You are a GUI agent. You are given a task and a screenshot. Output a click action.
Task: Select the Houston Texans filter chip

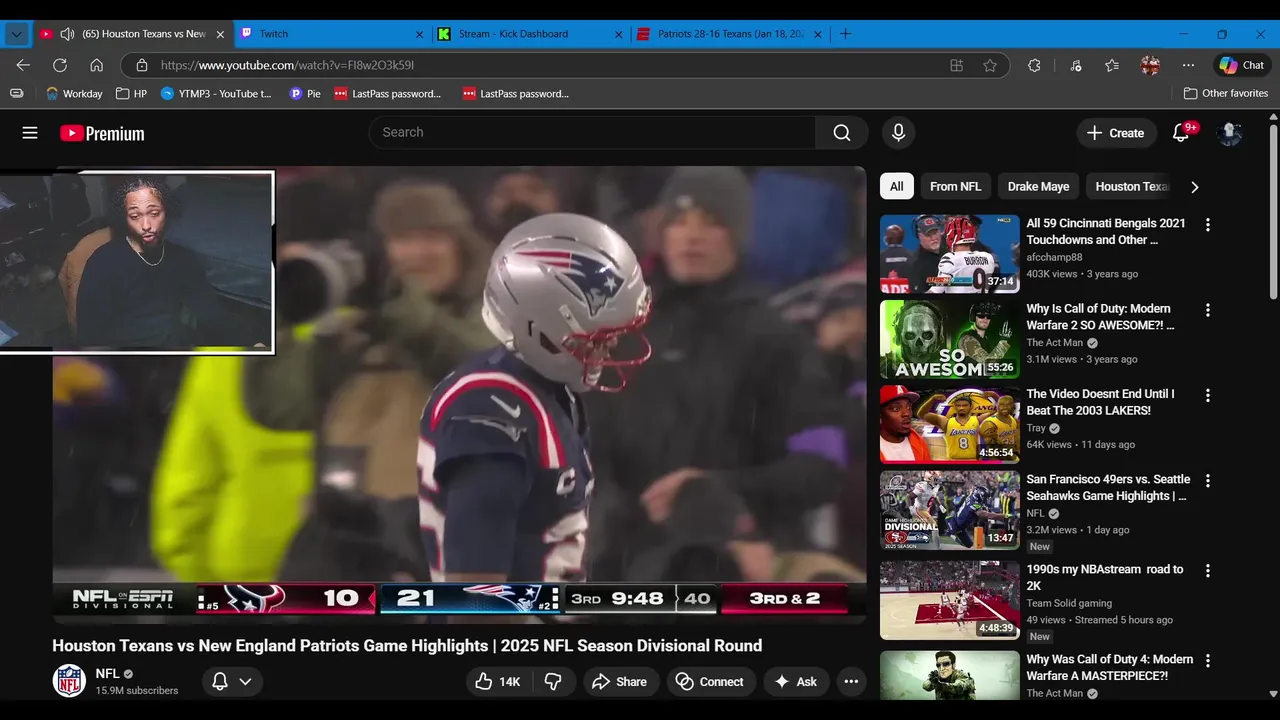click(1131, 187)
